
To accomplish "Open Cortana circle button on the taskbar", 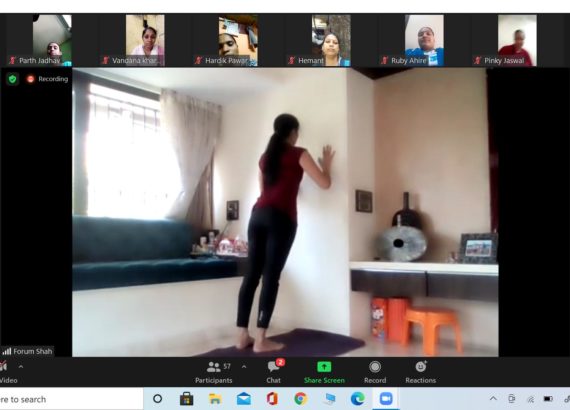I will (x=157, y=399).
